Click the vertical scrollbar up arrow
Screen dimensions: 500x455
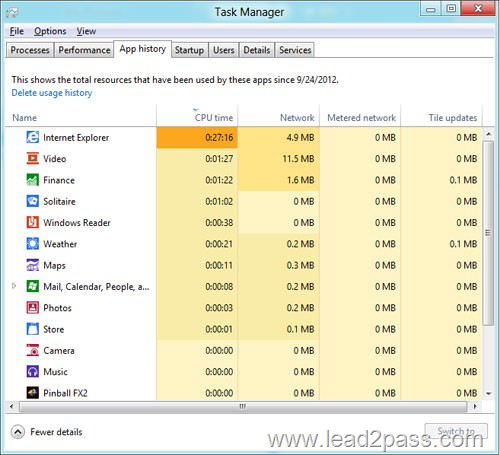pos(489,134)
